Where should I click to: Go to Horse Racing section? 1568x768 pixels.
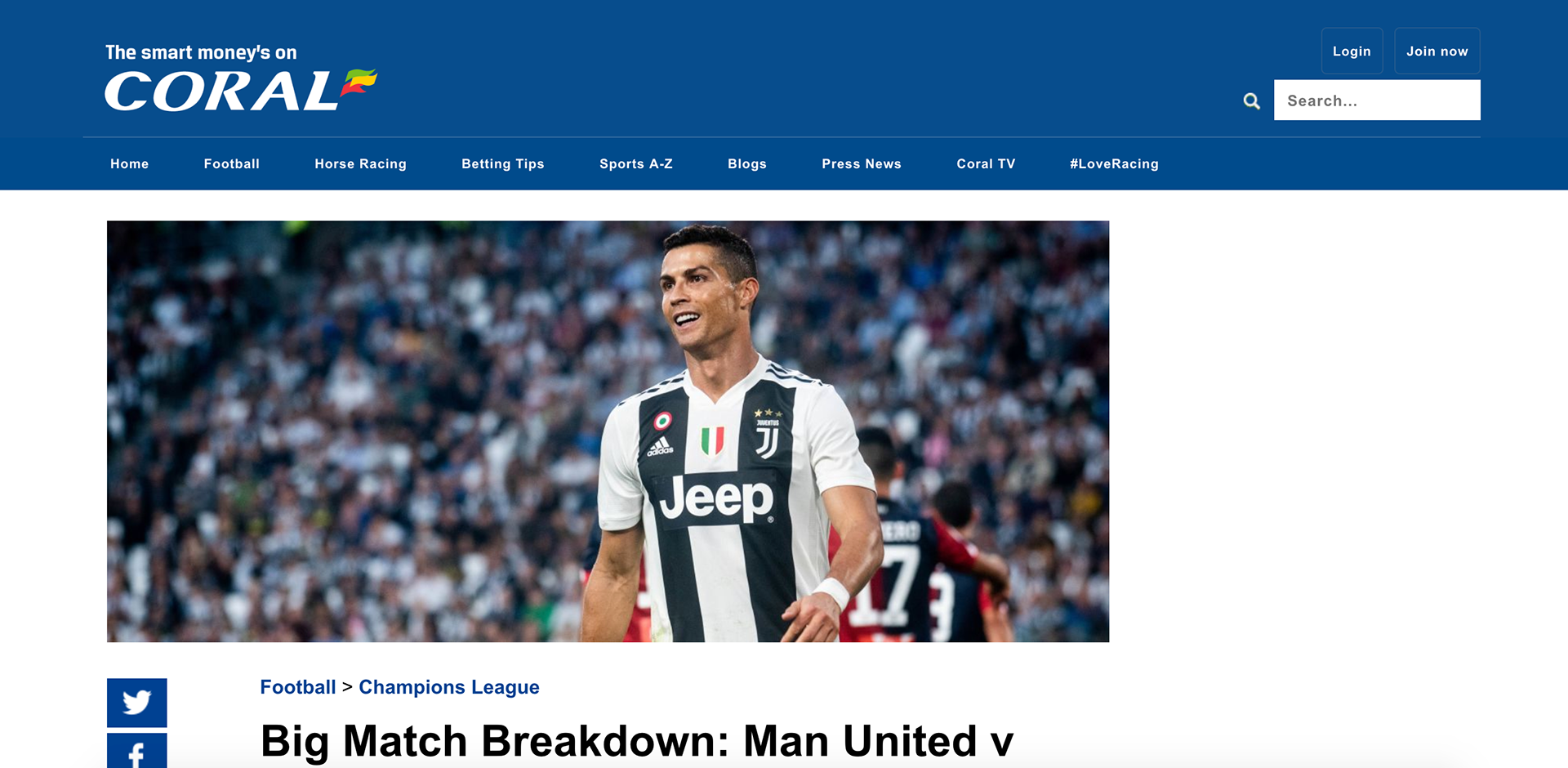(360, 164)
